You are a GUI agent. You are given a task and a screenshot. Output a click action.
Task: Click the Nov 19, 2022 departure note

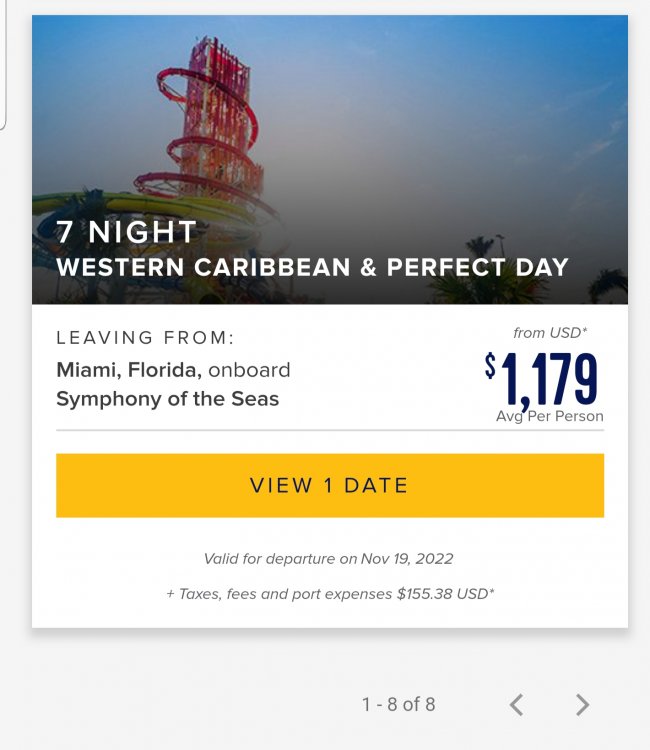click(x=328, y=559)
